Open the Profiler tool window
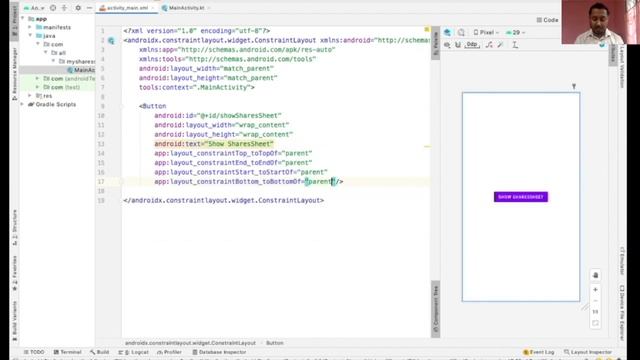 169,352
